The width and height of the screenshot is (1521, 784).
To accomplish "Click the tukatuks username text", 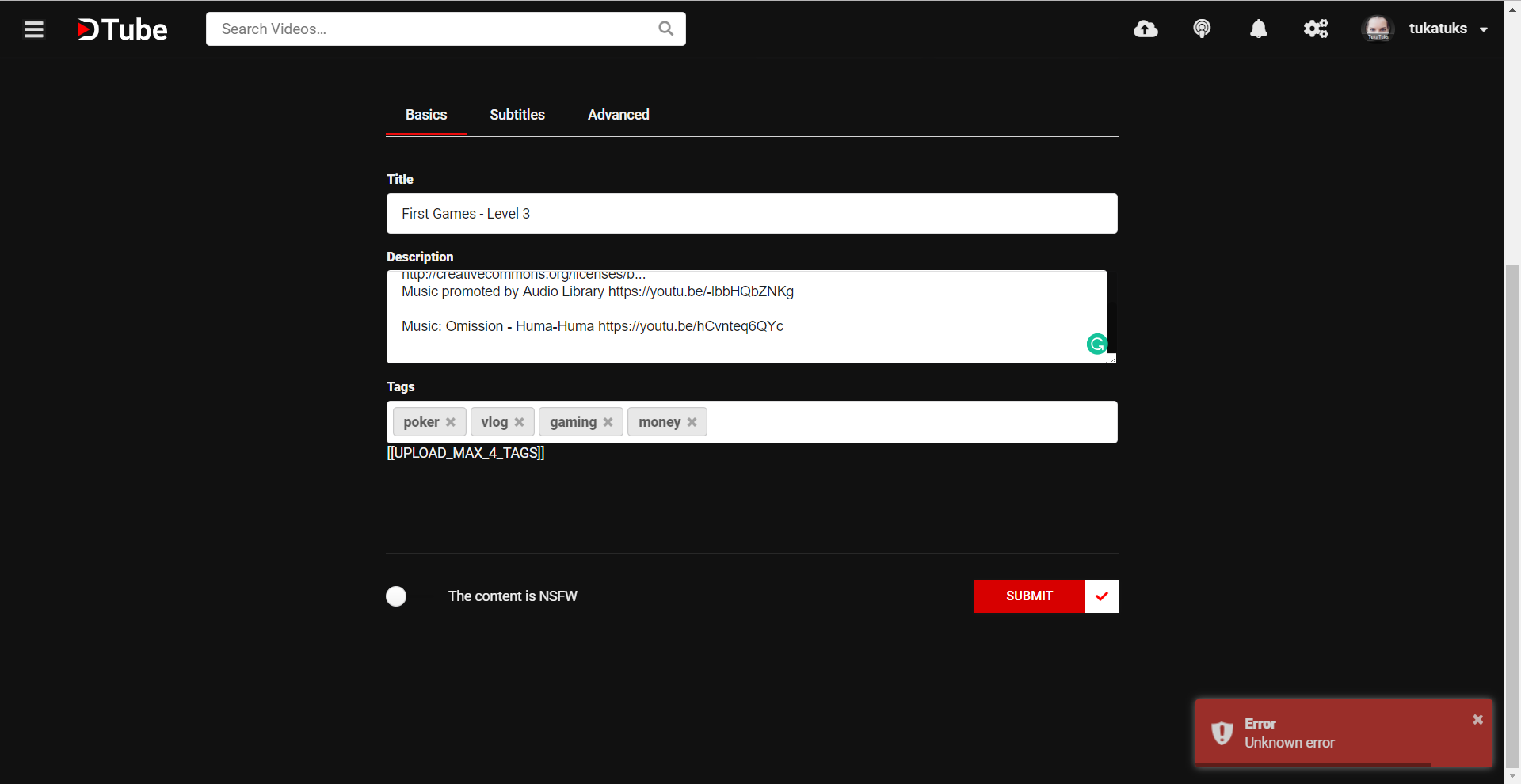I will pyautogui.click(x=1438, y=29).
